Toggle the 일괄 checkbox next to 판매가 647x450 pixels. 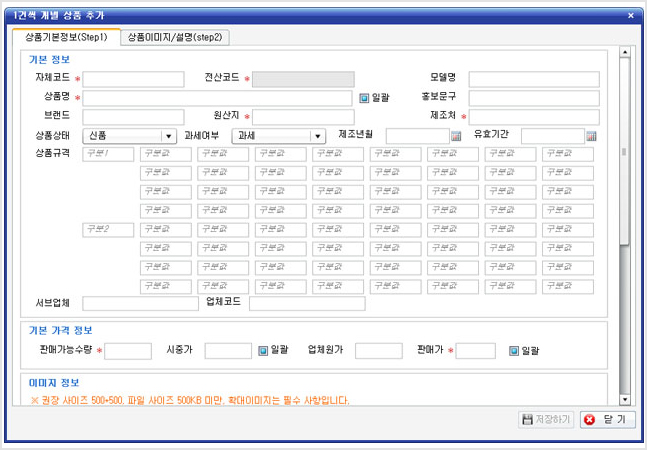point(514,351)
